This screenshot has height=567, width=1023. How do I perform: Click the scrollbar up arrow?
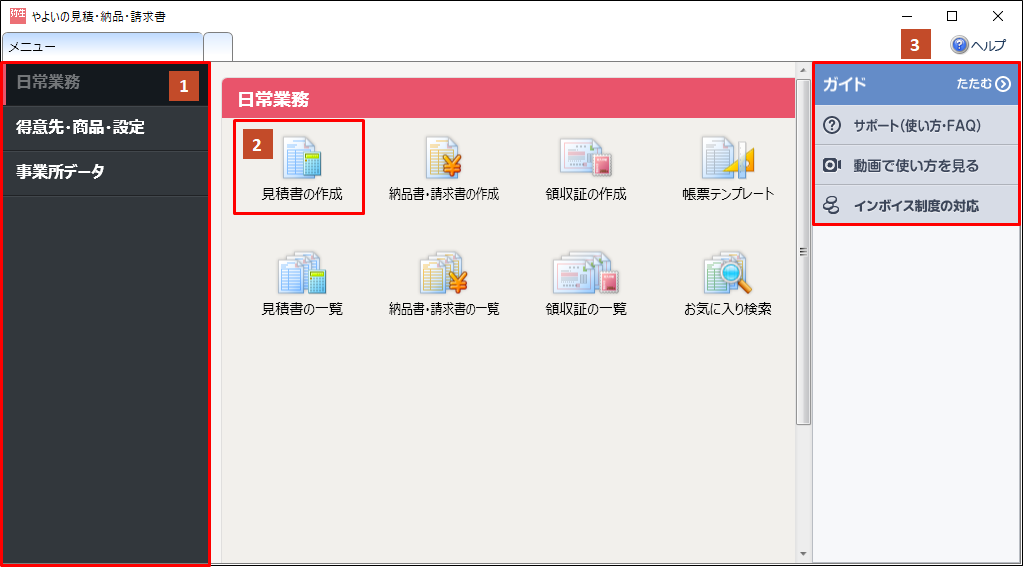(803, 70)
